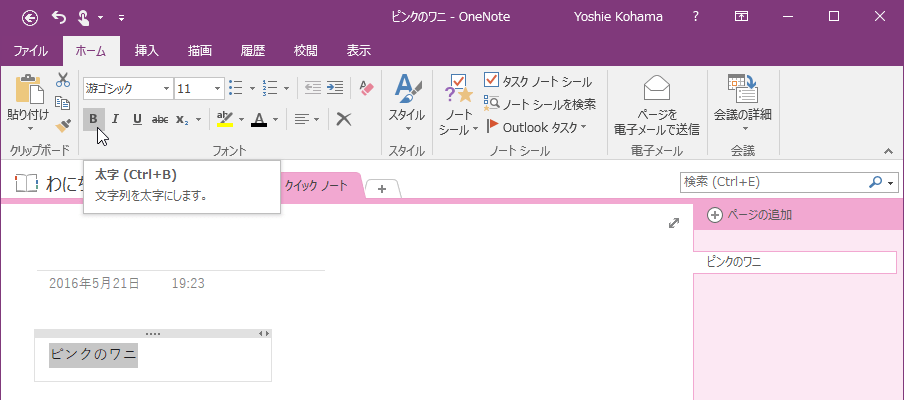Screen dimensions: 904x400
Task: Click the note container width arrows handle
Action: [x=263, y=334]
